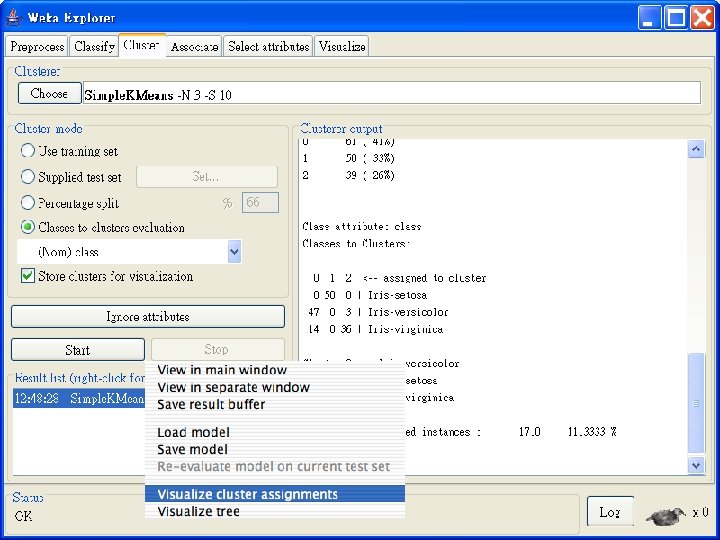Click the clusterer output scroll up arrow
720x540 pixels.
coord(696,149)
